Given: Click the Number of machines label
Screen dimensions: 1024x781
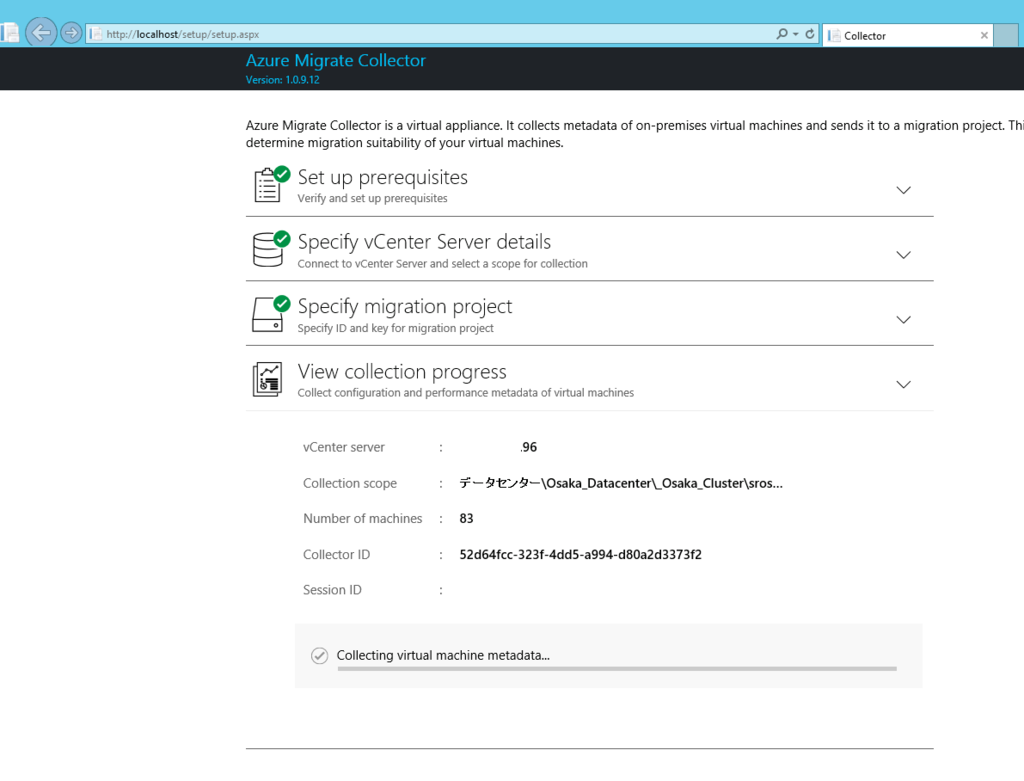Looking at the screenshot, I should point(362,518).
